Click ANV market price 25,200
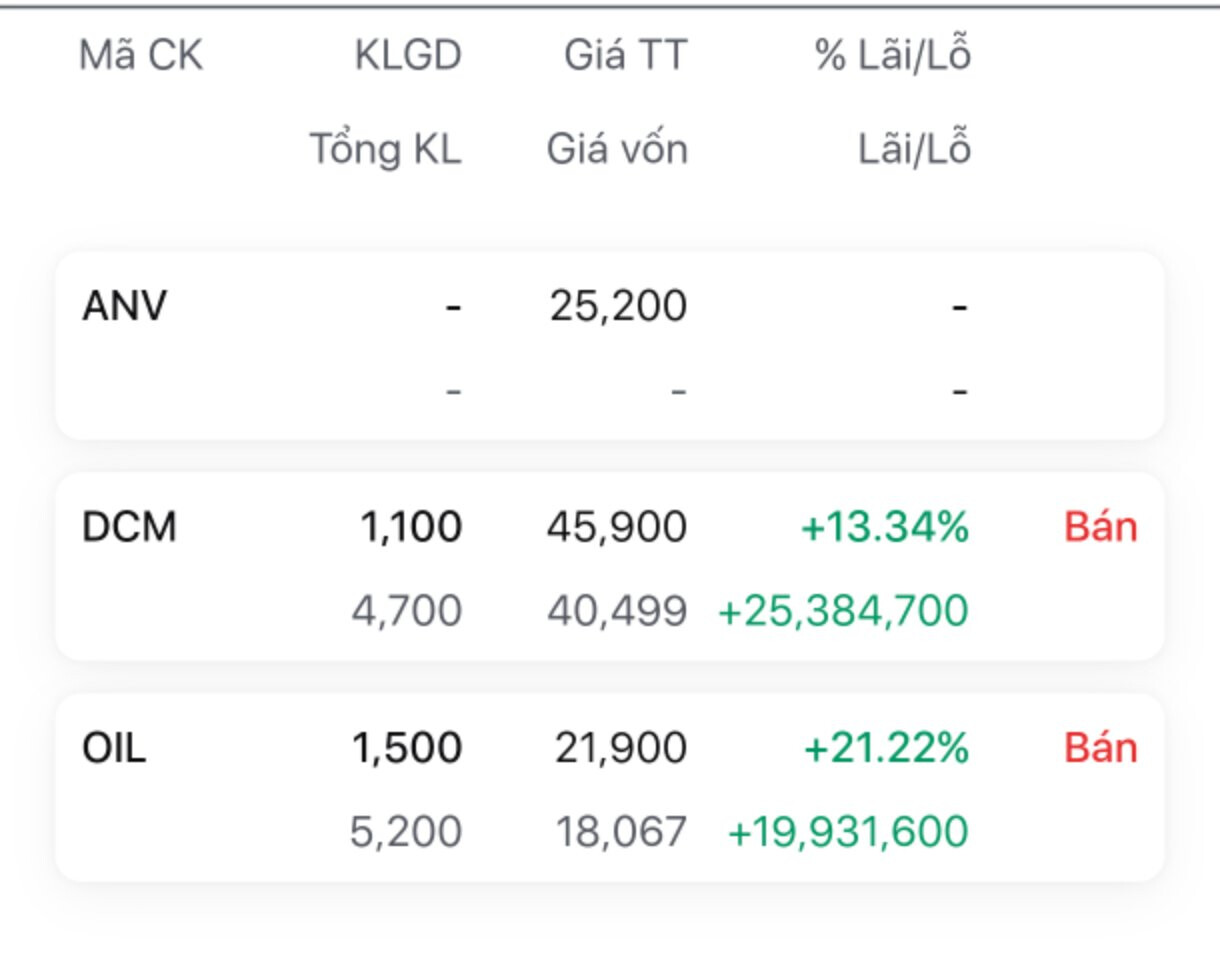 coord(618,306)
